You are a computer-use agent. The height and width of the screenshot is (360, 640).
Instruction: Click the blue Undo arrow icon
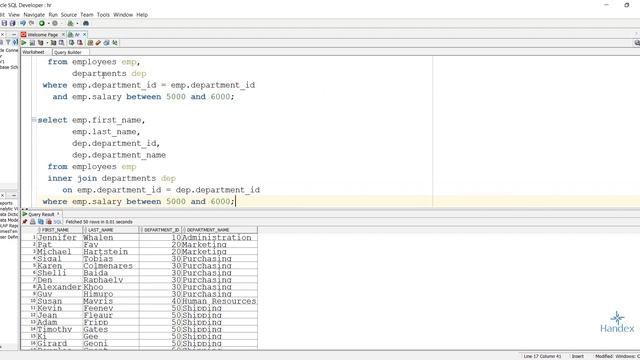tap(23, 23)
